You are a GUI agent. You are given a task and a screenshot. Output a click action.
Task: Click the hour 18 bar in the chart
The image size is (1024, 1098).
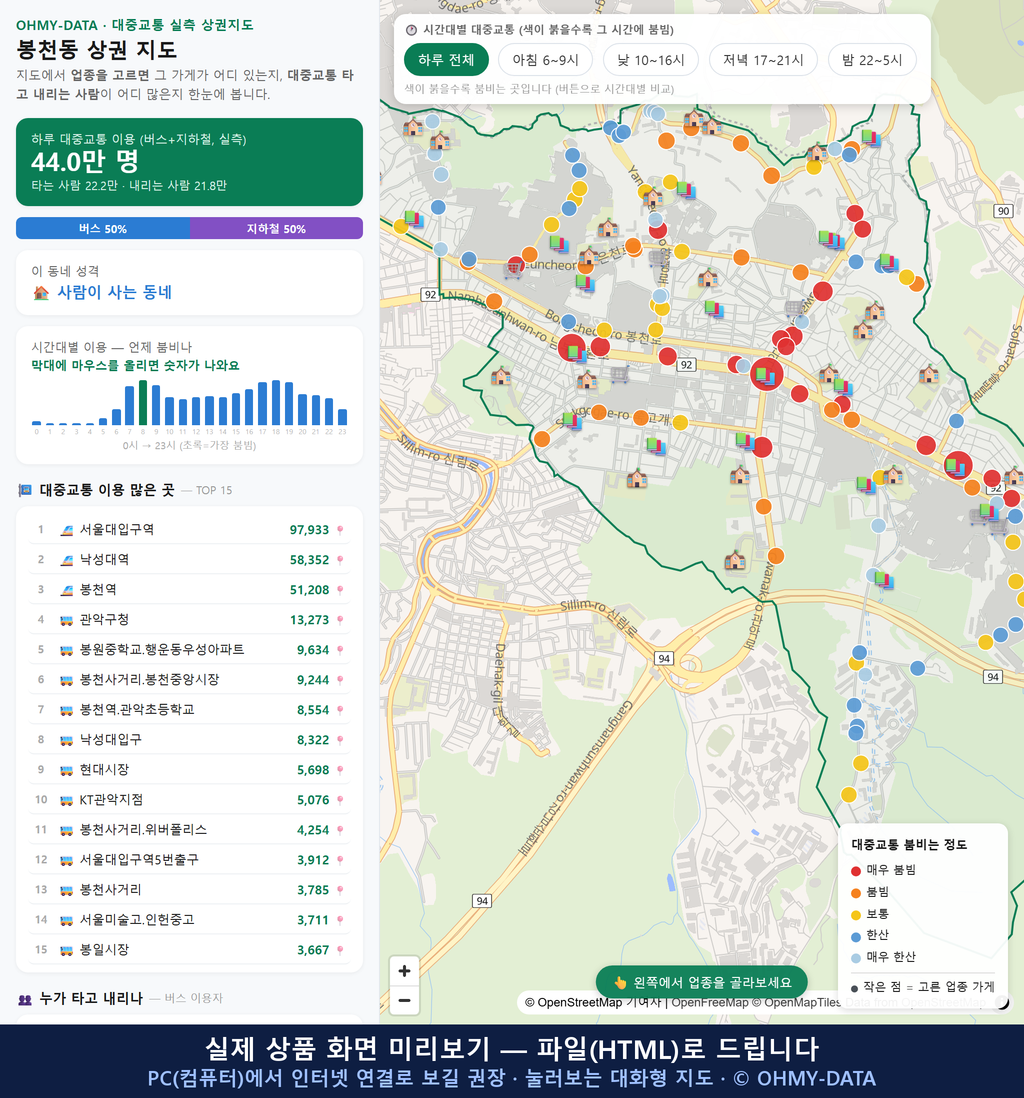pyautogui.click(x=276, y=403)
